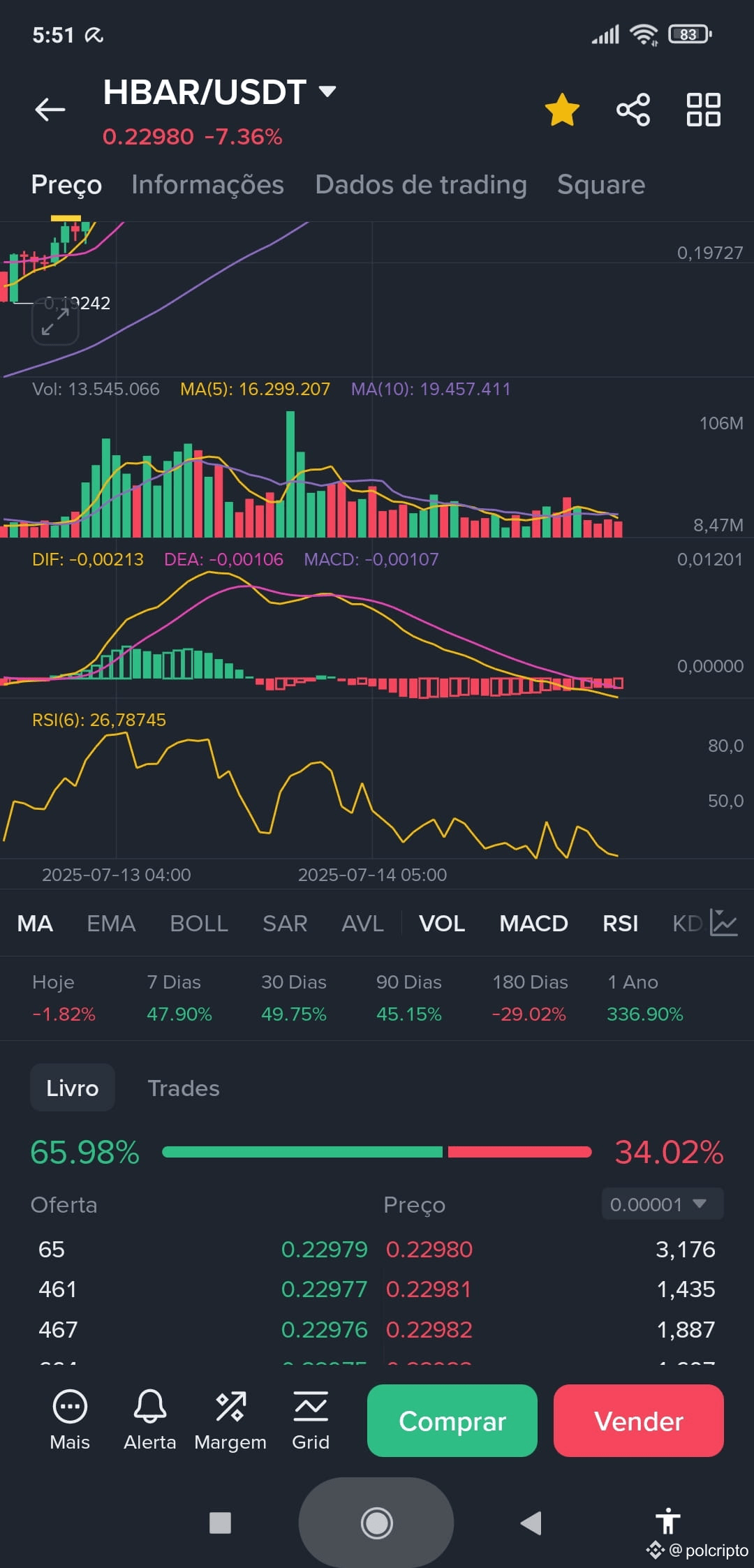Tap the 30 Dias 49.75% performance
Viewport: 754px width, 1568px height.
[x=294, y=998]
